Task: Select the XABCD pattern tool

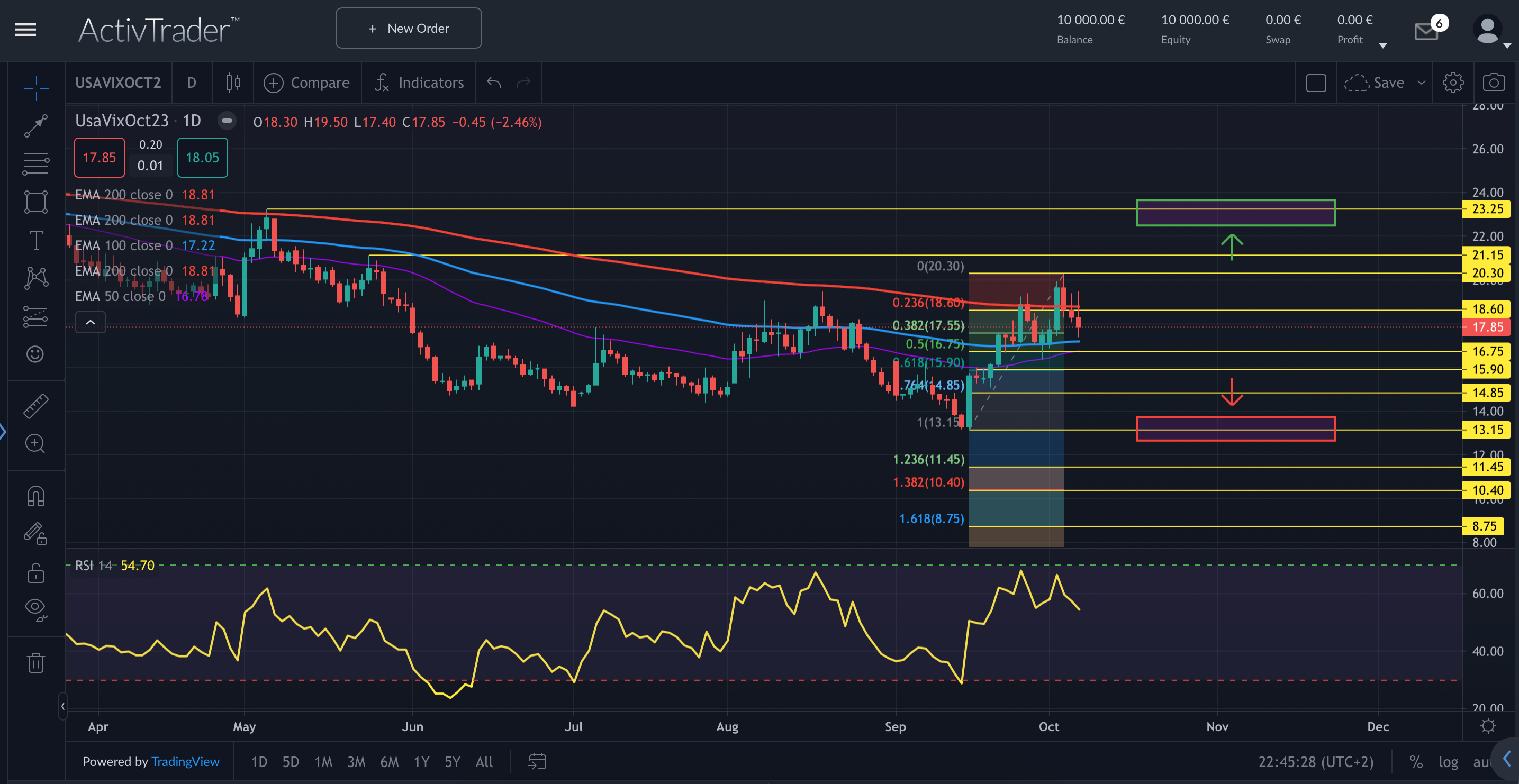Action: 35,278
